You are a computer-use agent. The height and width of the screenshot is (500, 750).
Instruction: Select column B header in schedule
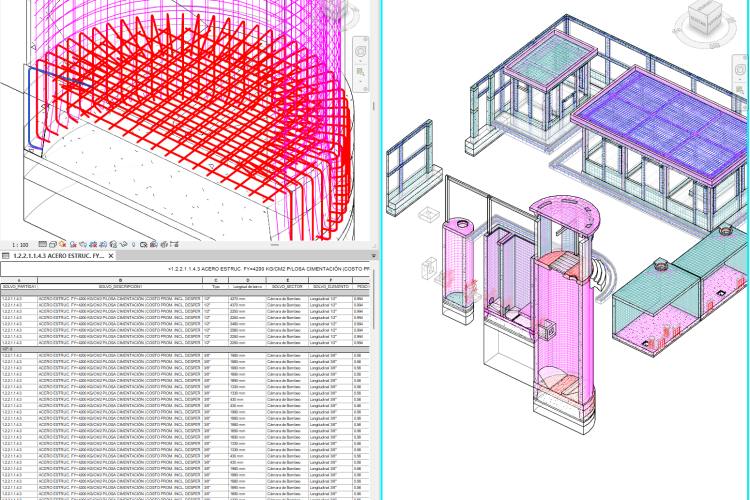pyautogui.click(x=120, y=280)
